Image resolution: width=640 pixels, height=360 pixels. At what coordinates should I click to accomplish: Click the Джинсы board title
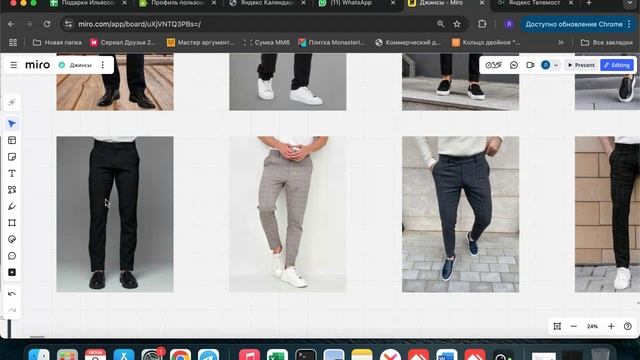tap(80, 65)
